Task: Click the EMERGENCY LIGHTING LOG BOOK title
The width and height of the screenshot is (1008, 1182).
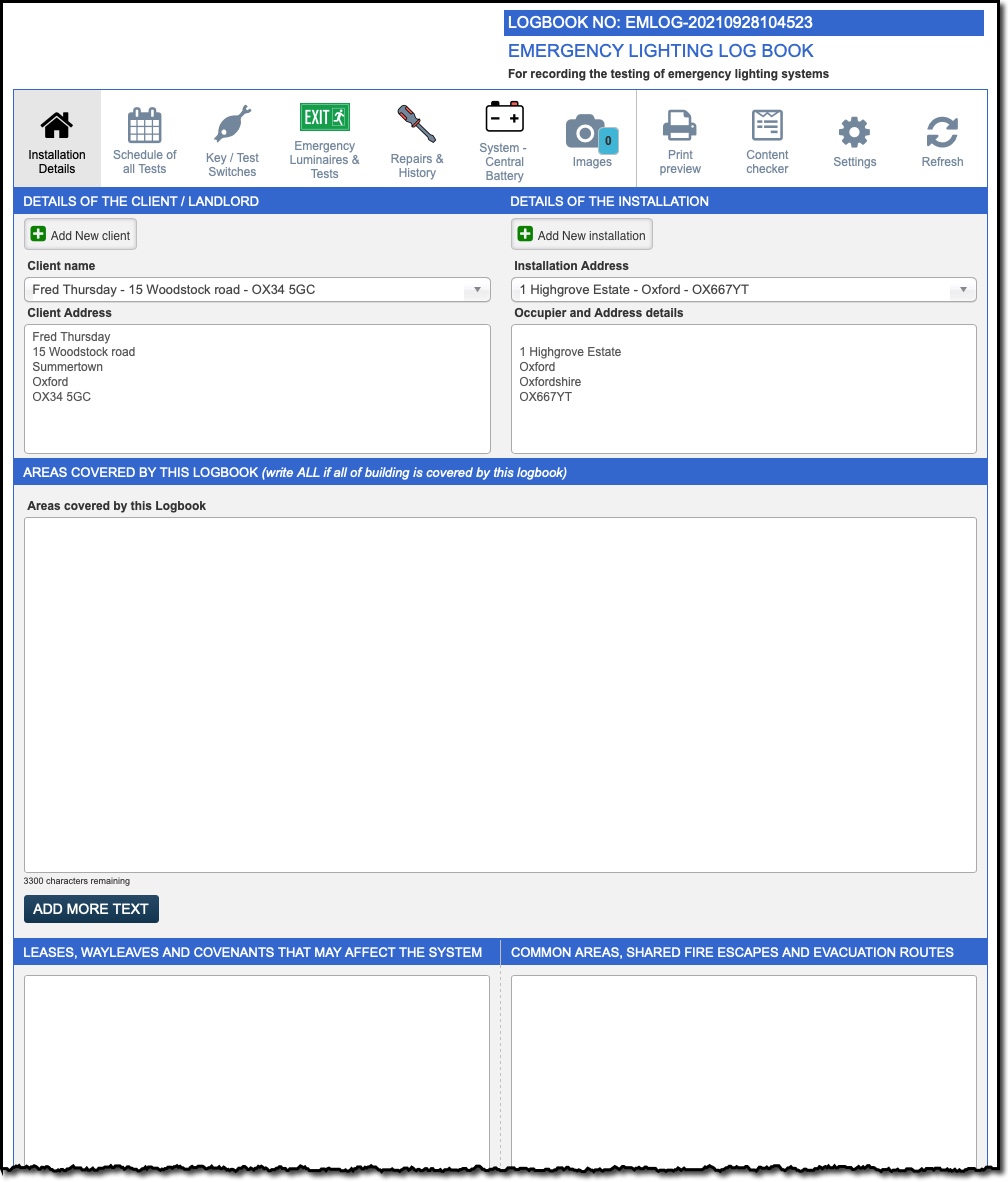Action: (660, 51)
